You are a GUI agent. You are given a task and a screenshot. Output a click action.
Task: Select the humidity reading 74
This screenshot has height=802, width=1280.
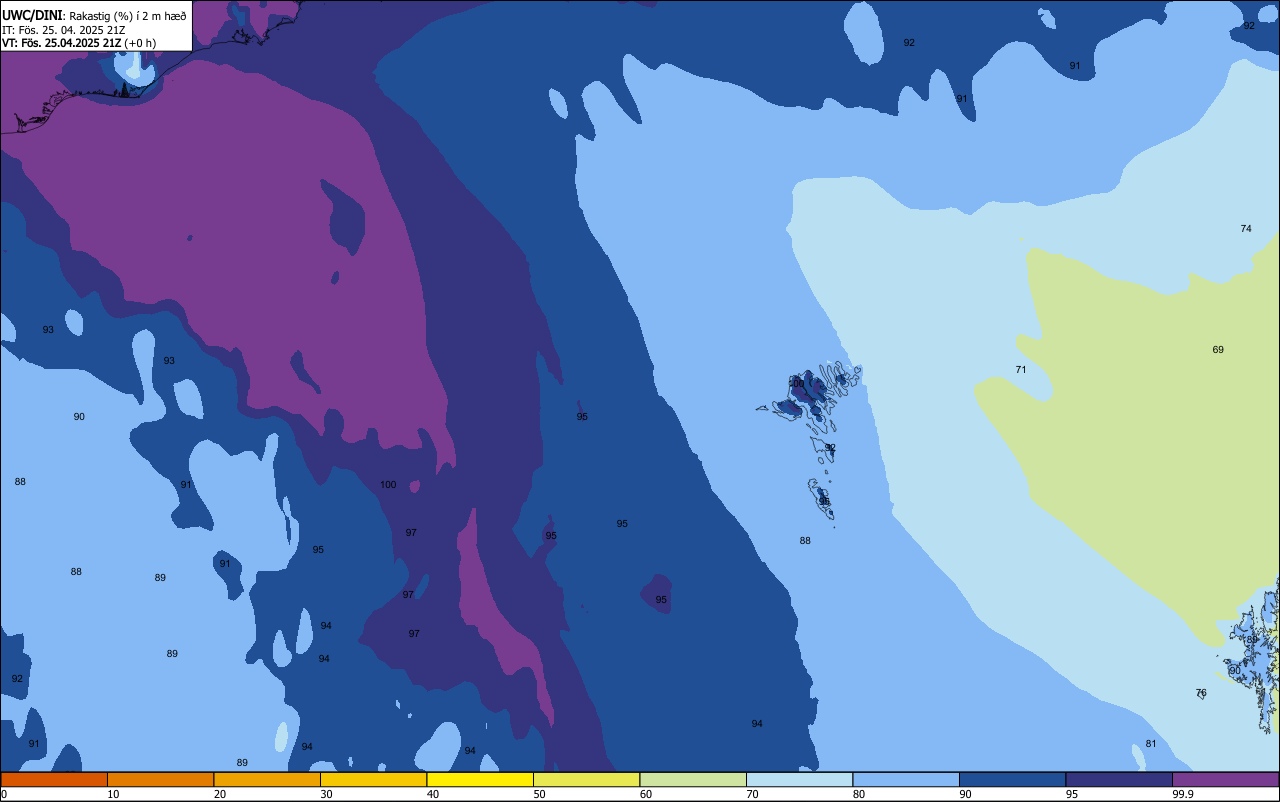(1246, 229)
